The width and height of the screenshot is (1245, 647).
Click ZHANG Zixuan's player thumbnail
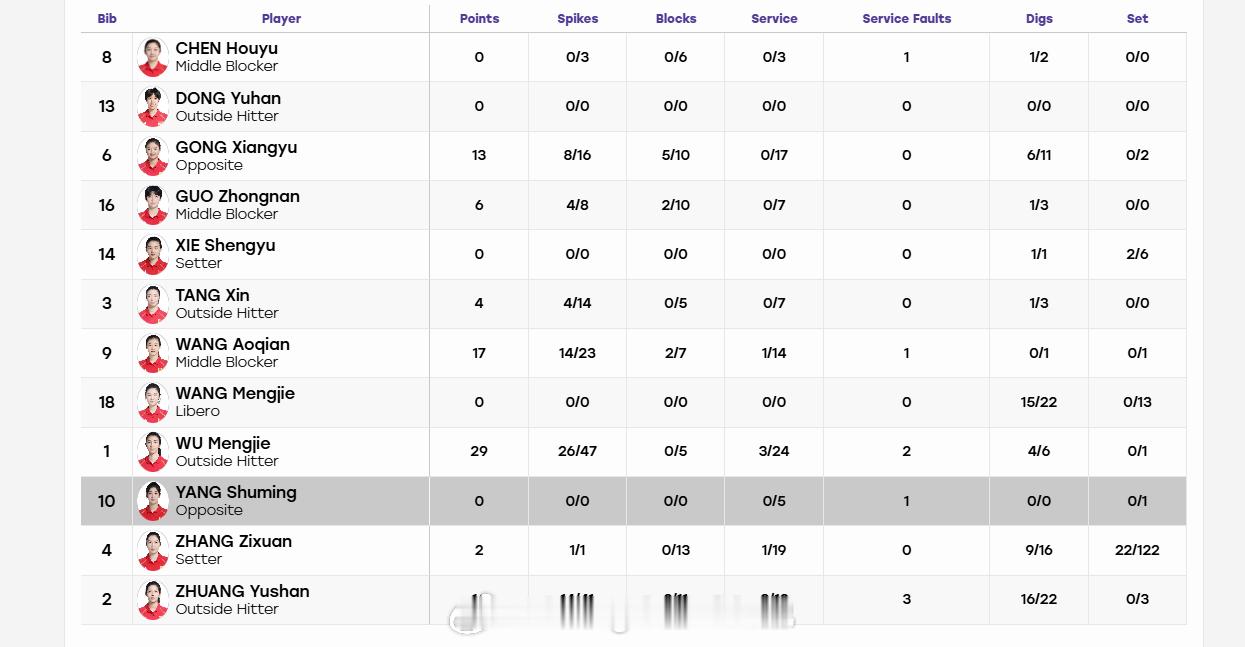[x=153, y=550]
